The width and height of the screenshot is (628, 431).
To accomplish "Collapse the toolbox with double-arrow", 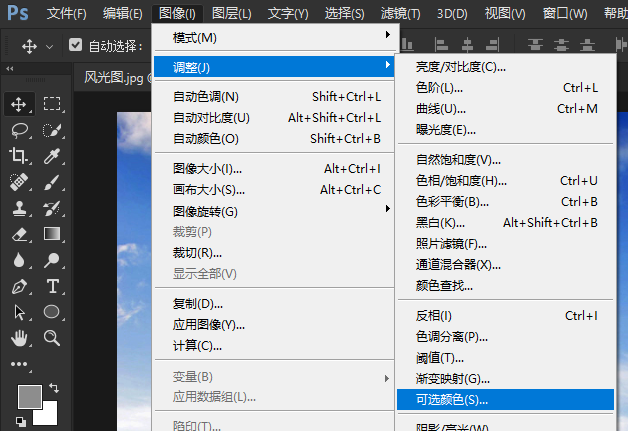I will point(10,69).
